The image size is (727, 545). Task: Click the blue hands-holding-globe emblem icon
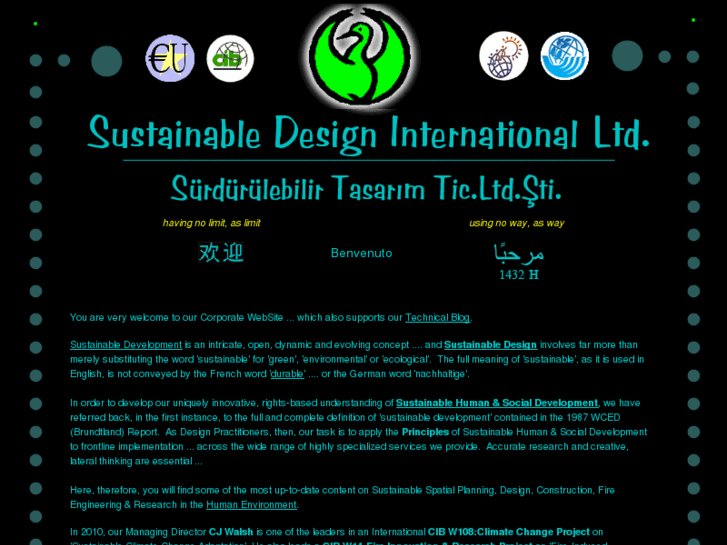click(x=565, y=56)
